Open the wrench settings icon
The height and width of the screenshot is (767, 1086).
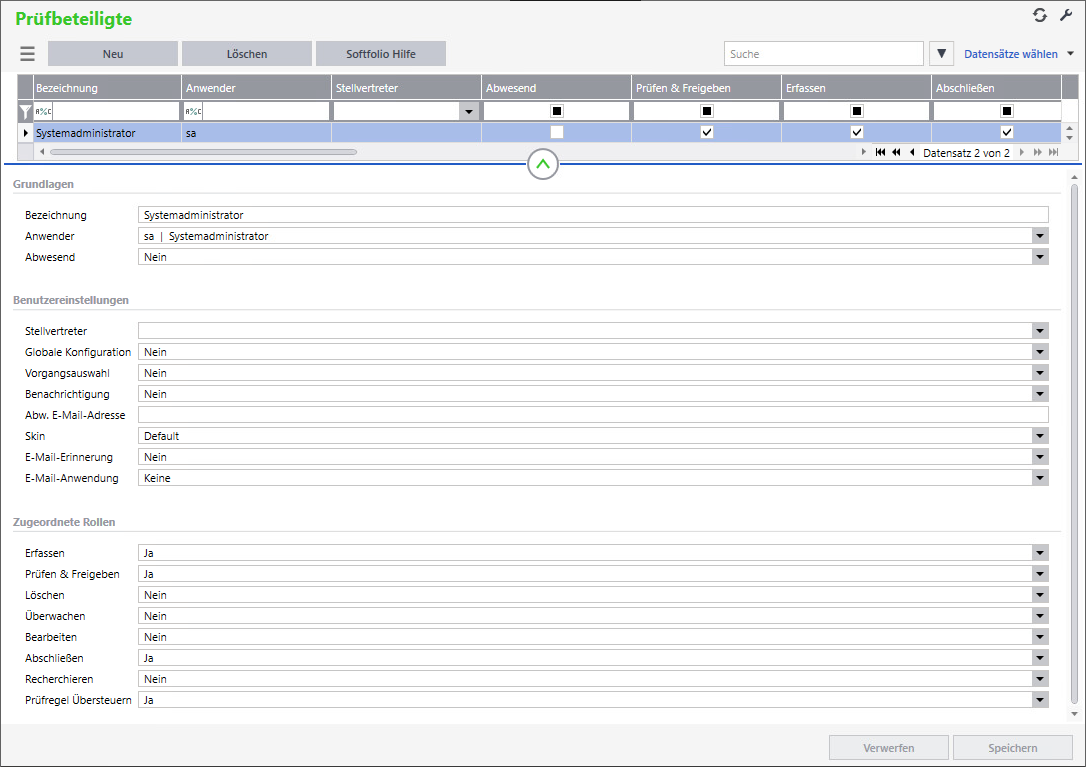click(1066, 15)
